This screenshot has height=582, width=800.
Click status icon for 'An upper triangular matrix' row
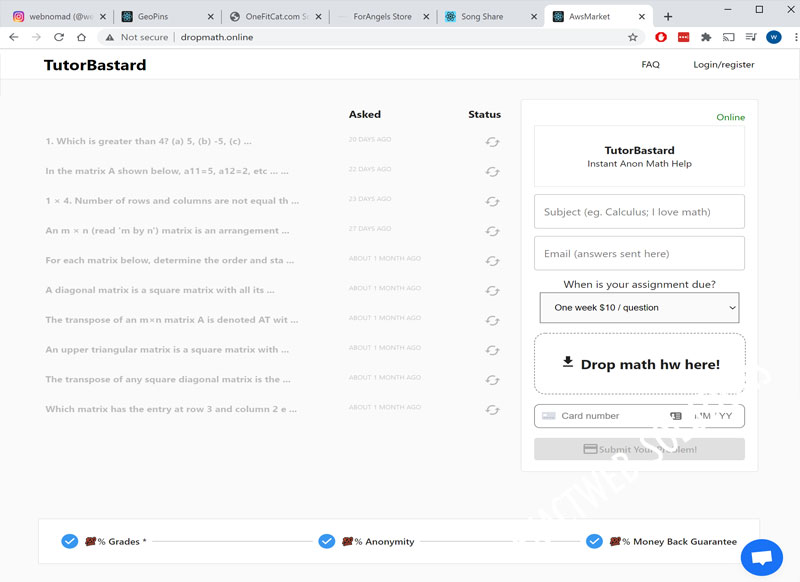492,350
